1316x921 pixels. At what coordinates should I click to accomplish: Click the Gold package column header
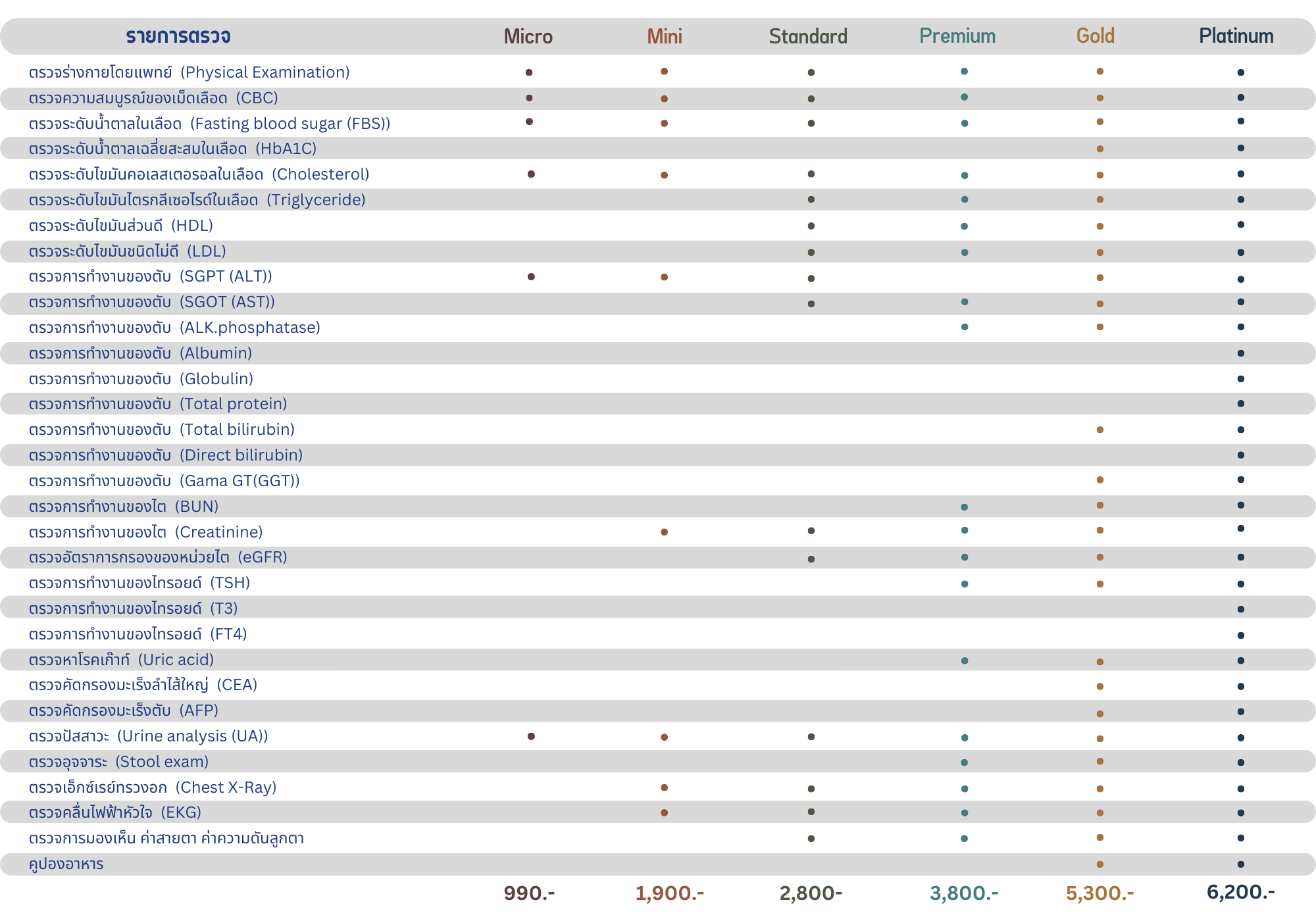pyautogui.click(x=1096, y=36)
